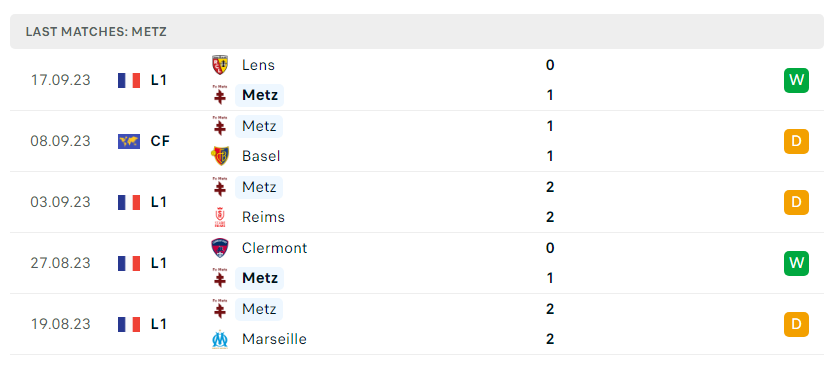Click the orange D badge for Marseille match
Screen dimensions: 828x368
pyautogui.click(x=796, y=324)
